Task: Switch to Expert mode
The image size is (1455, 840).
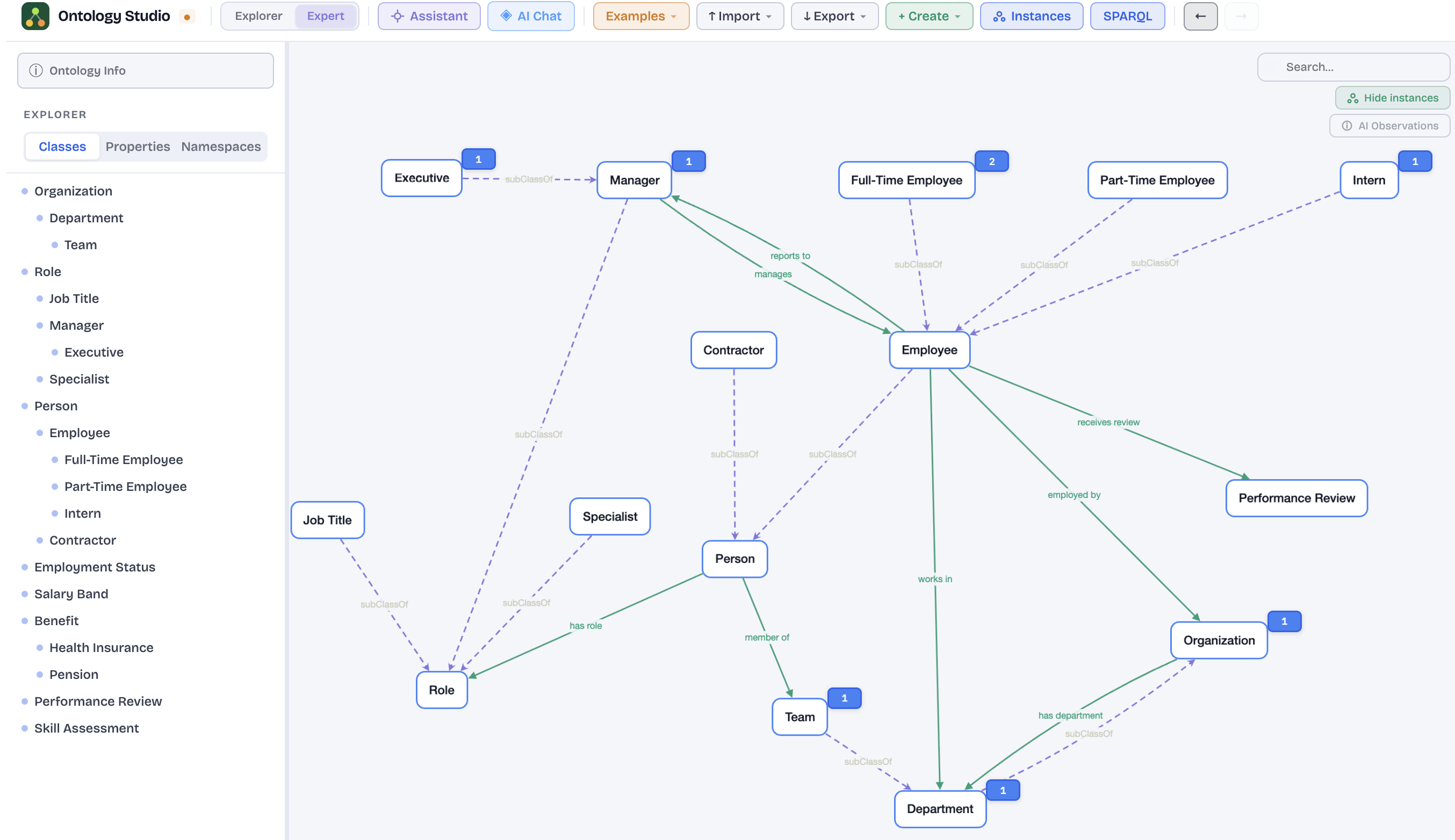Action: click(326, 16)
